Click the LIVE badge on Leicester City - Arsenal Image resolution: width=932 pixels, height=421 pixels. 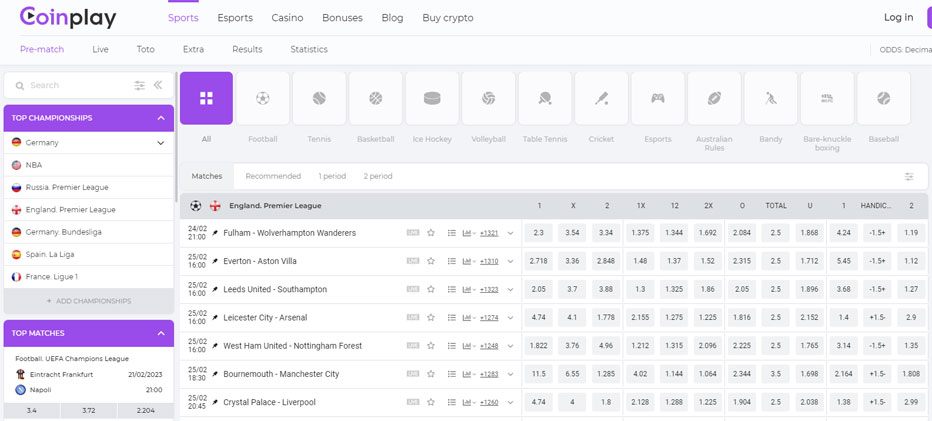413,318
